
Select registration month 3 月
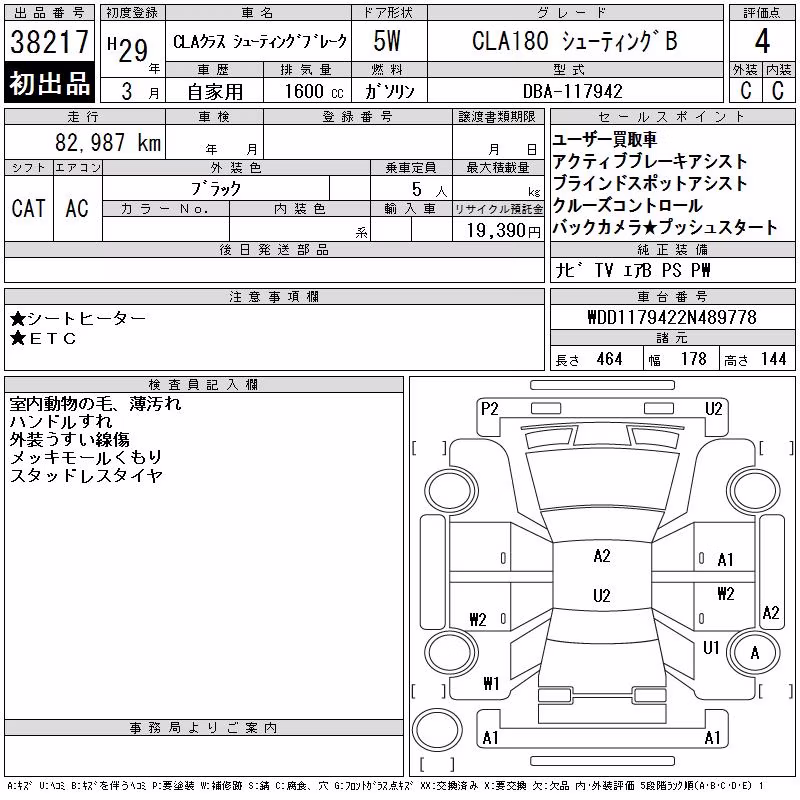click(x=140, y=91)
